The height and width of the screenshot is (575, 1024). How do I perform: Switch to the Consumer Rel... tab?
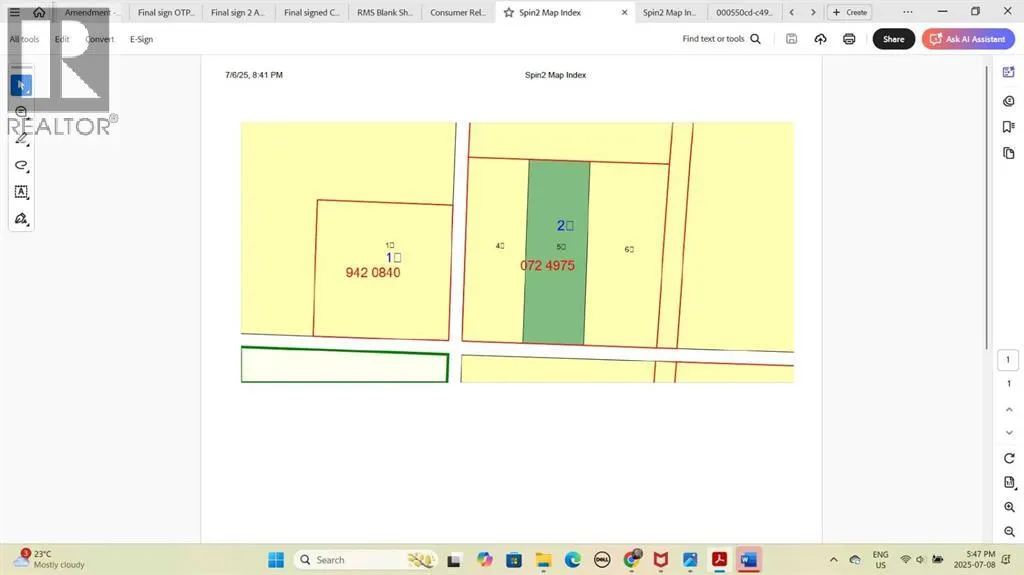(457, 13)
